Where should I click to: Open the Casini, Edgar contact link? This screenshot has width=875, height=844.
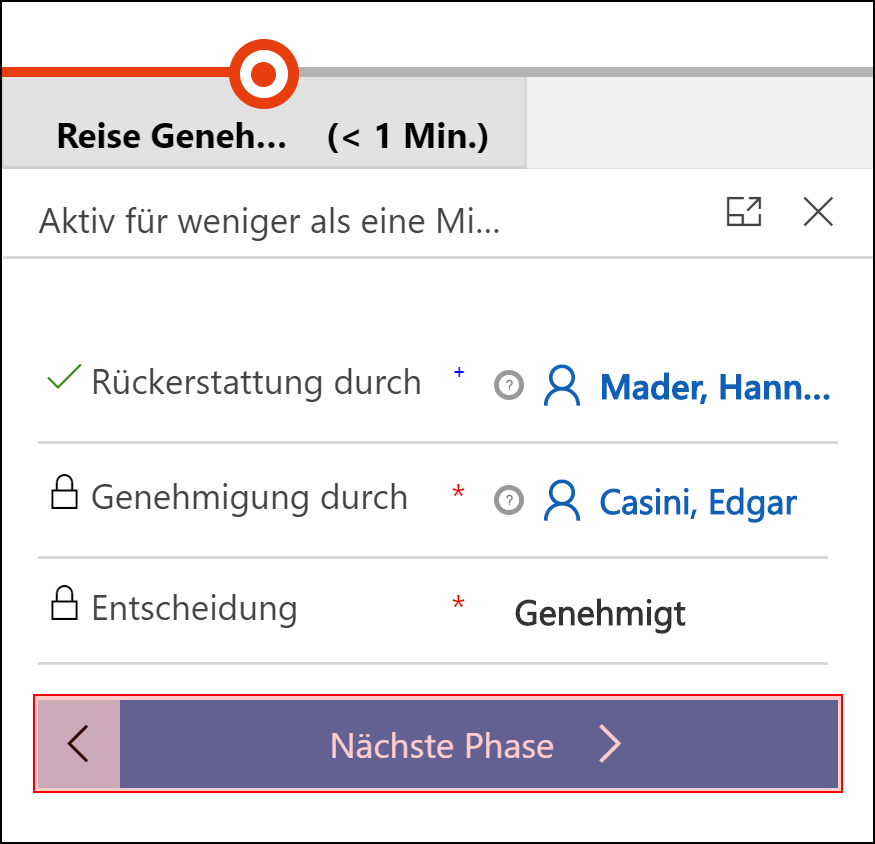click(x=698, y=502)
